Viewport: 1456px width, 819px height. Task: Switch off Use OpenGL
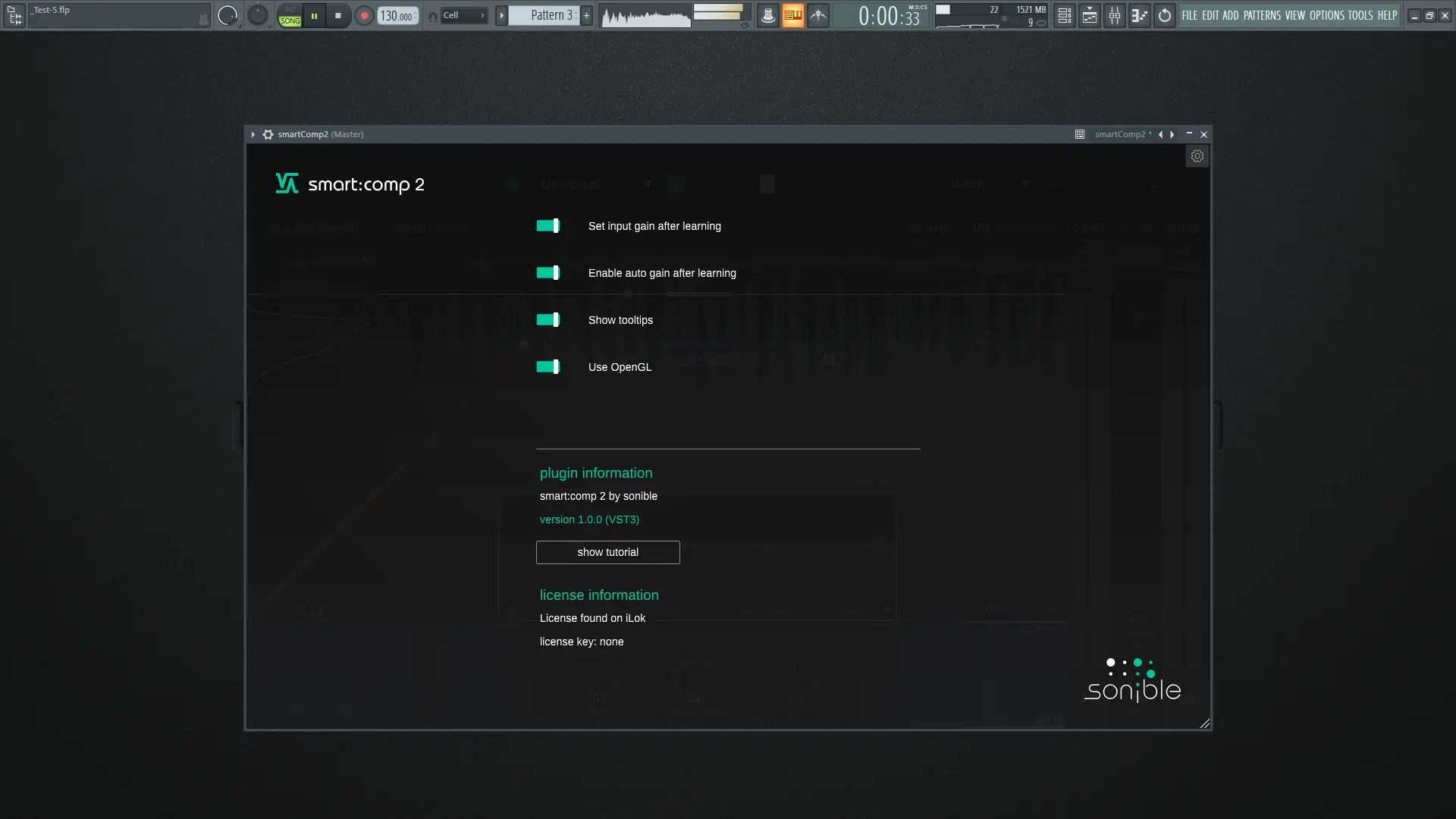pos(548,367)
